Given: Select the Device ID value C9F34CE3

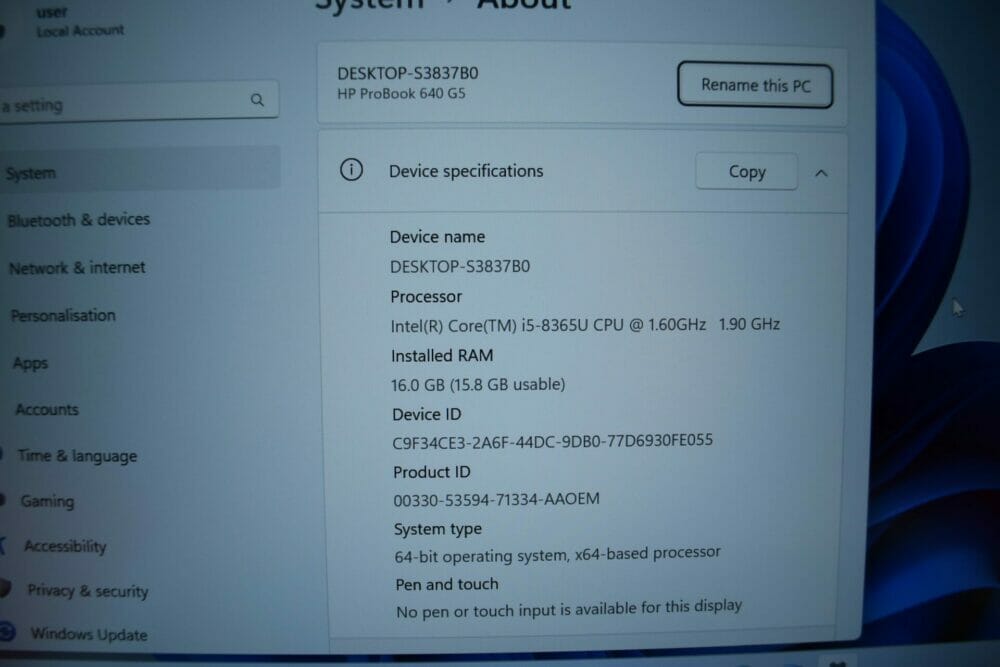Looking at the screenshot, I should [552, 441].
